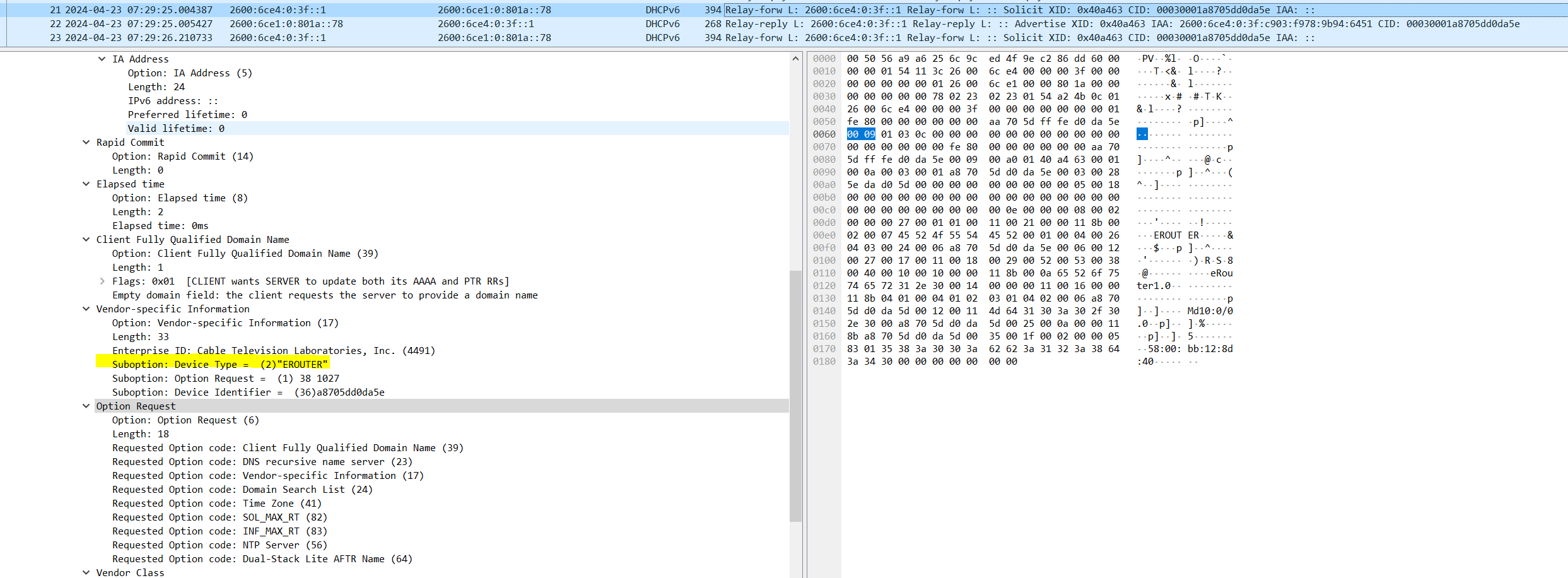Select Requested Option code: Time Zone (41)

pos(217,503)
